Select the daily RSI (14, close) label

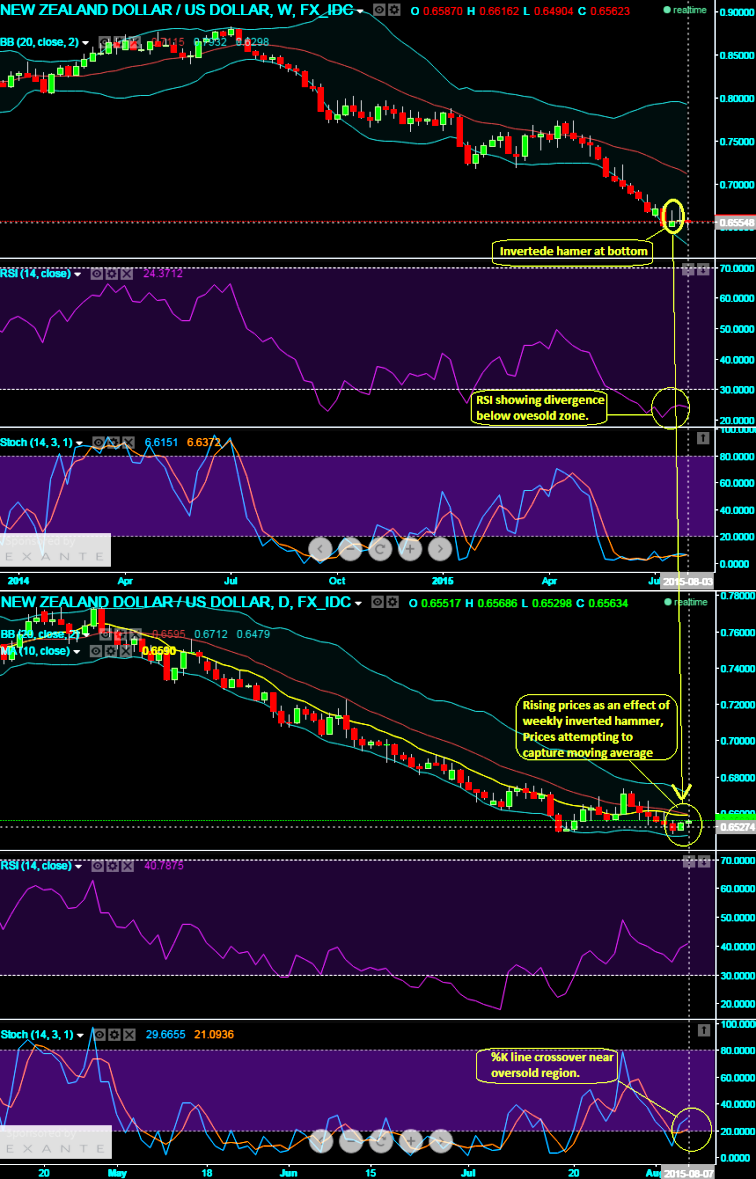click(x=35, y=865)
